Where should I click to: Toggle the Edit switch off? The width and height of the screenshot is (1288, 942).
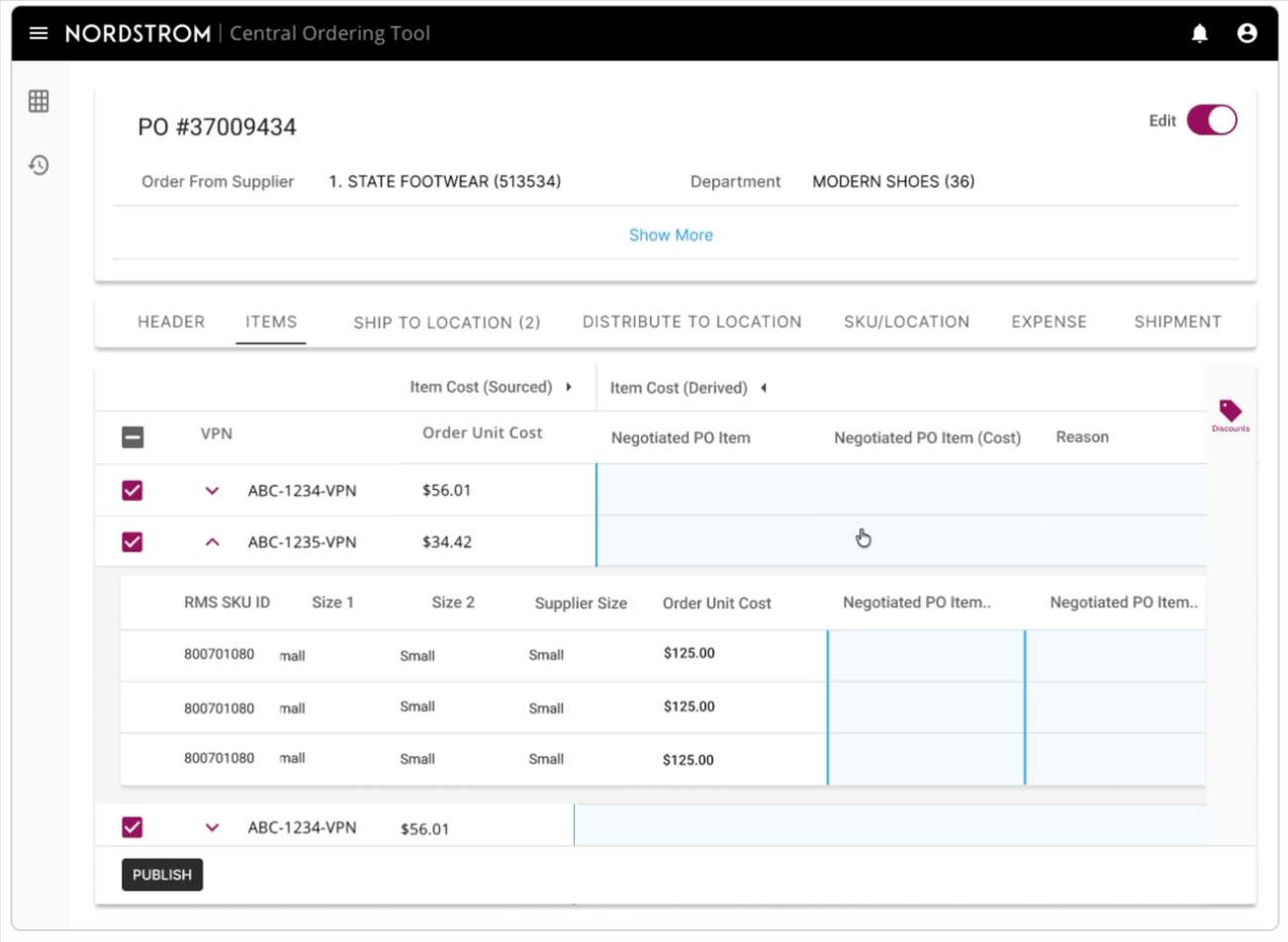(x=1212, y=121)
